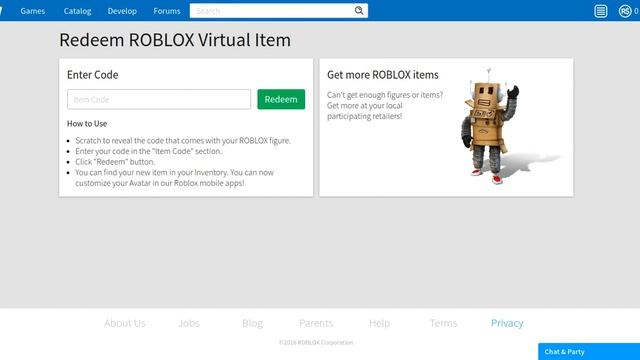
Task: Open the Catalog menu
Action: (77, 11)
